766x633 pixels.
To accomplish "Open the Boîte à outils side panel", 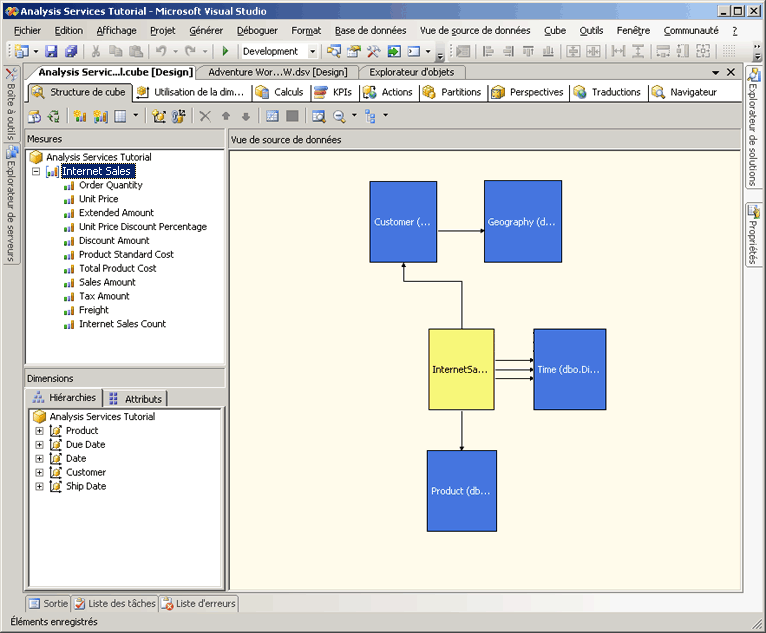I will click(x=11, y=105).
